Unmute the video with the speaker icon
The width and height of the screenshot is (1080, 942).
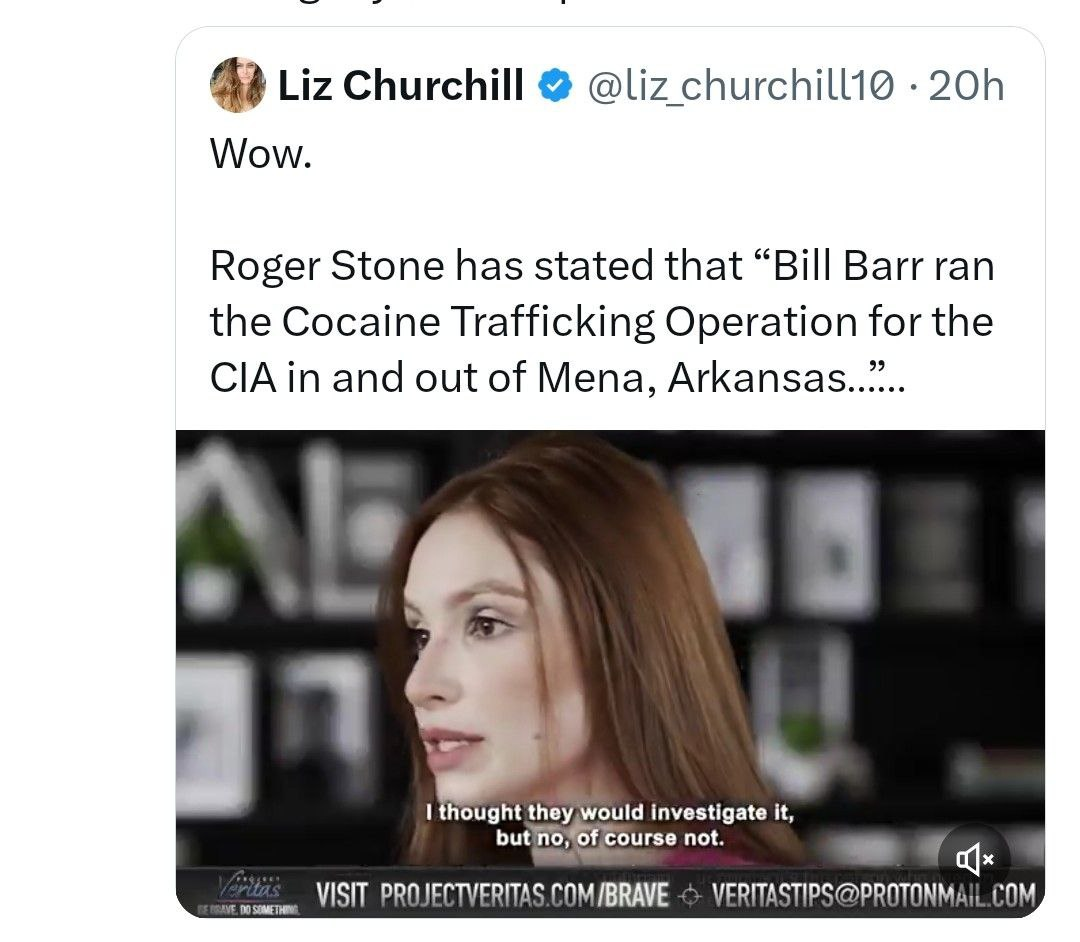pyautogui.click(x=974, y=858)
